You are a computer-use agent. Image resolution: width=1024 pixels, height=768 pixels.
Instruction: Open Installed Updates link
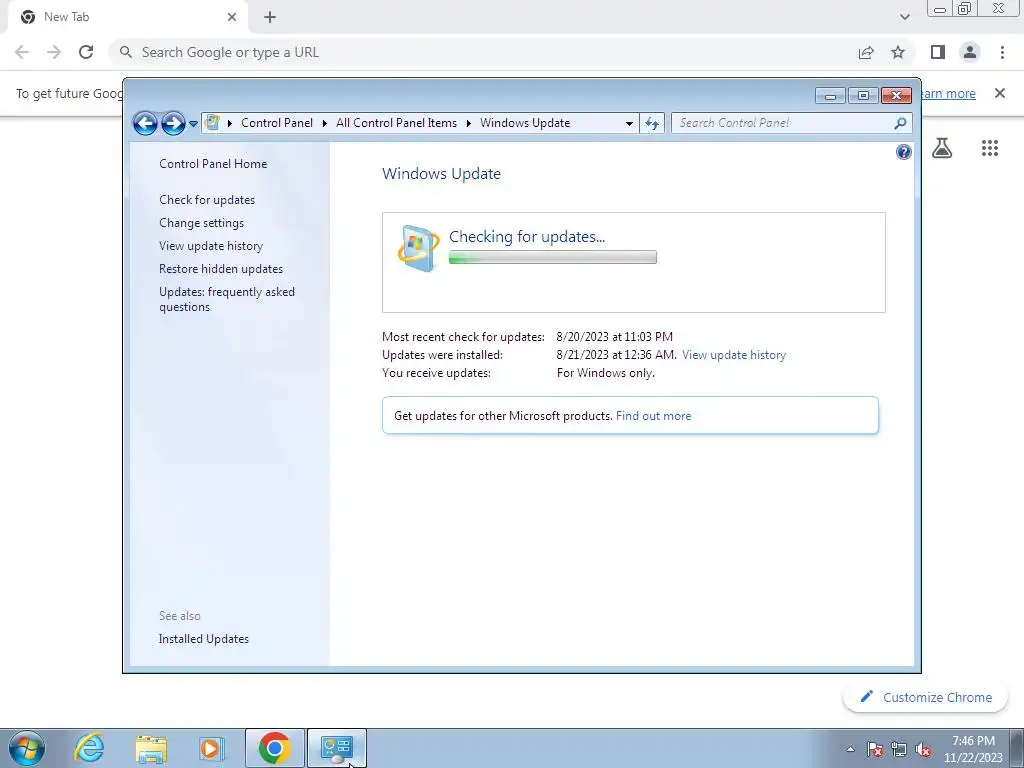(204, 639)
